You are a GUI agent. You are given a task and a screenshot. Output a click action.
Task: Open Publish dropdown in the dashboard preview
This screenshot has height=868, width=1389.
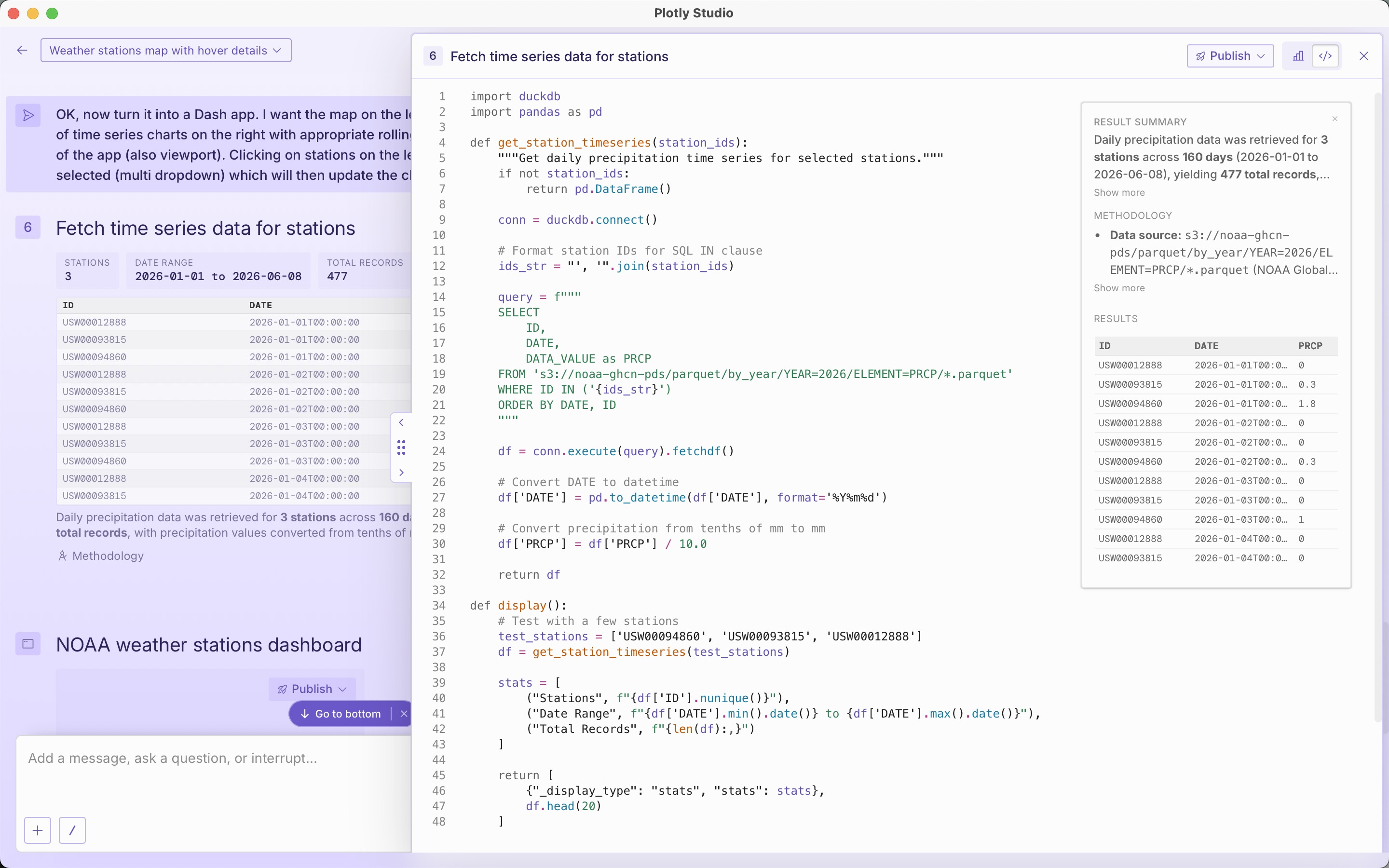312,689
